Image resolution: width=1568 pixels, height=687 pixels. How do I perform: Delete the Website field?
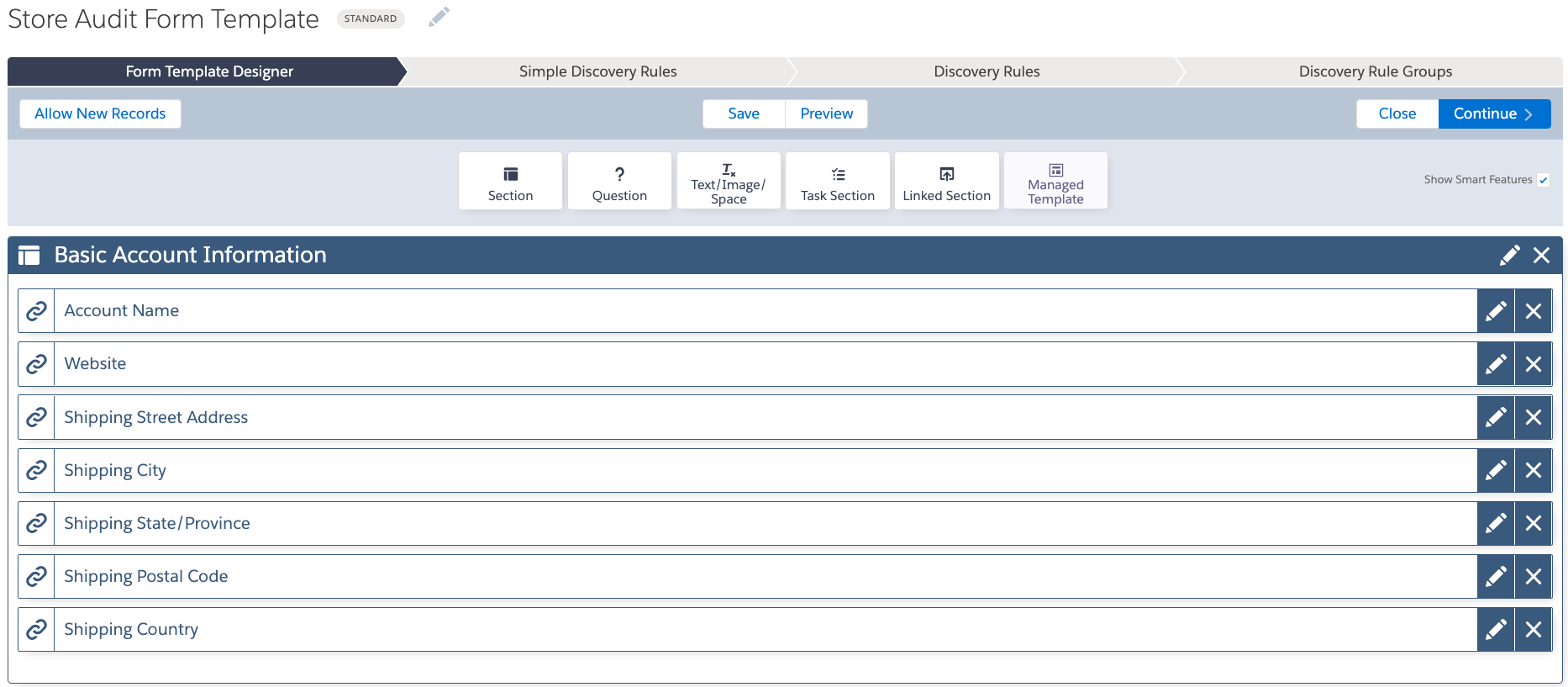point(1534,364)
